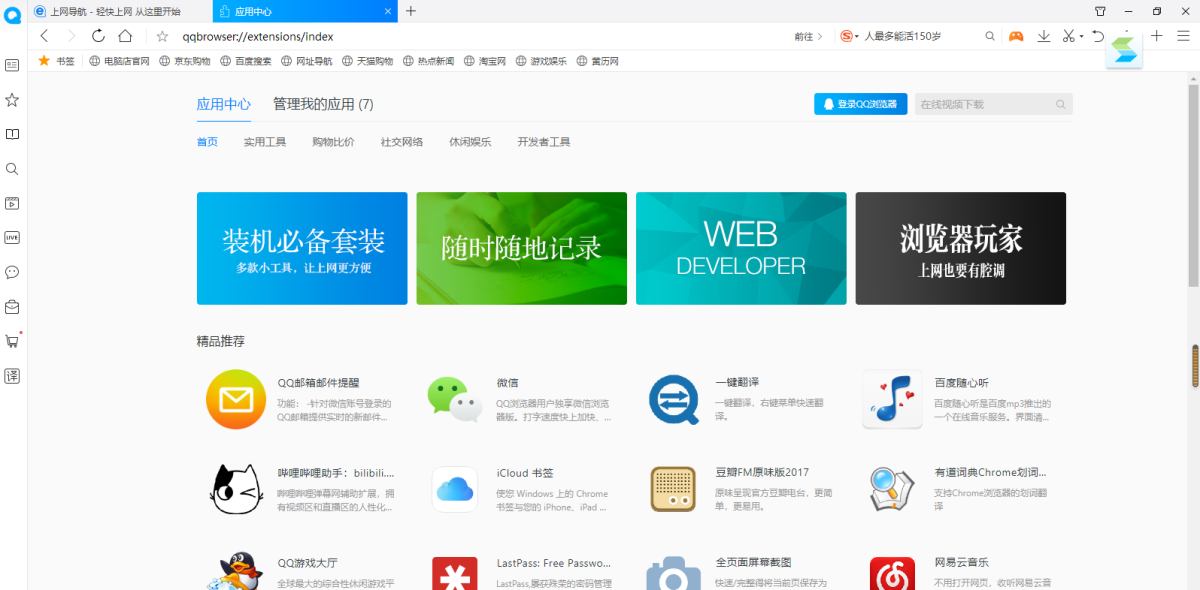This screenshot has height=590, width=1200.
Task: Bookmark this page with the star icon
Action: (162, 36)
